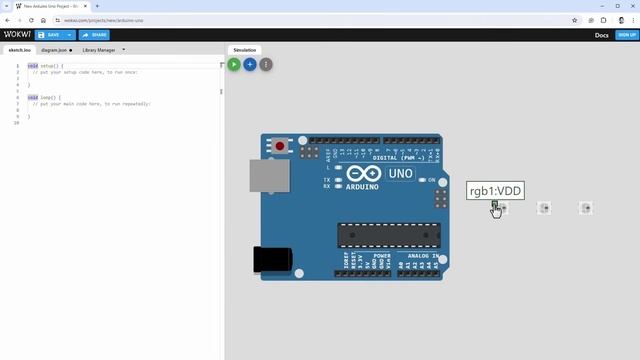Click the setup code comment line
Image resolution: width=640 pixels, height=360 pixels.
[85, 72]
